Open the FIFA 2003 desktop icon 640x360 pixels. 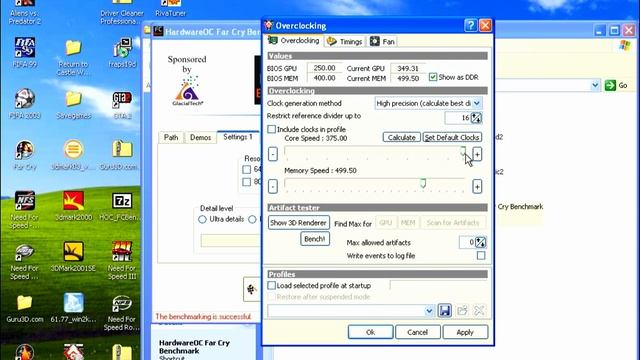(25, 104)
